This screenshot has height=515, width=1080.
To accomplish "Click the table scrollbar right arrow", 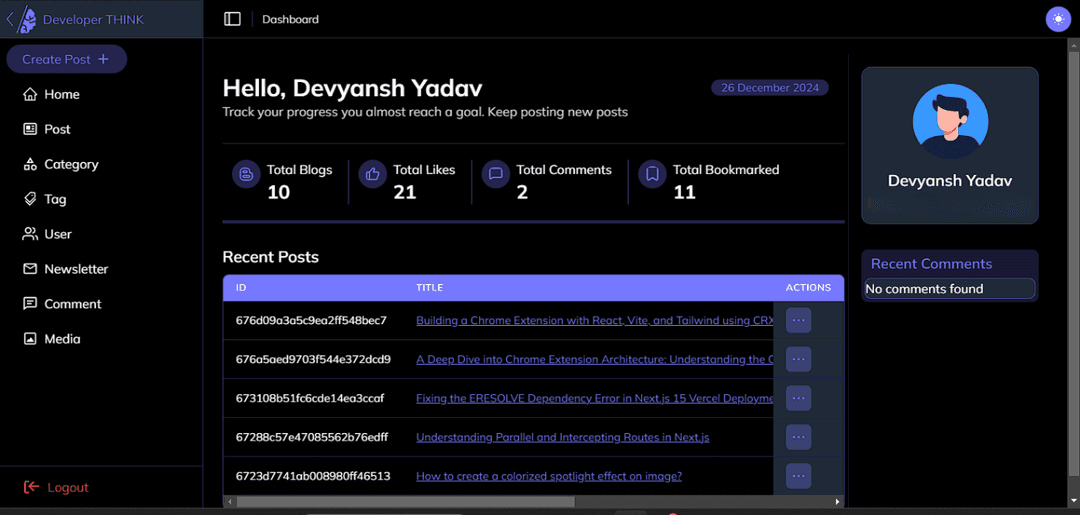I will pyautogui.click(x=838, y=502).
